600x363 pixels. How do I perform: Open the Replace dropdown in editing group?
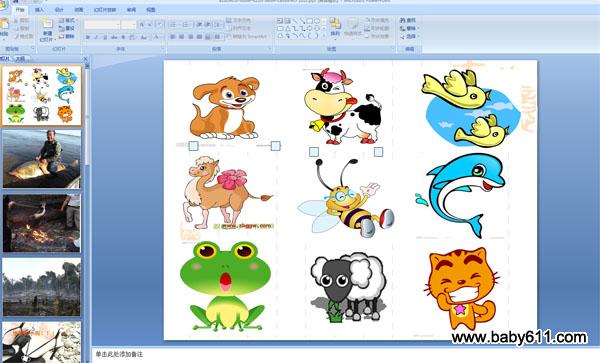[409, 28]
